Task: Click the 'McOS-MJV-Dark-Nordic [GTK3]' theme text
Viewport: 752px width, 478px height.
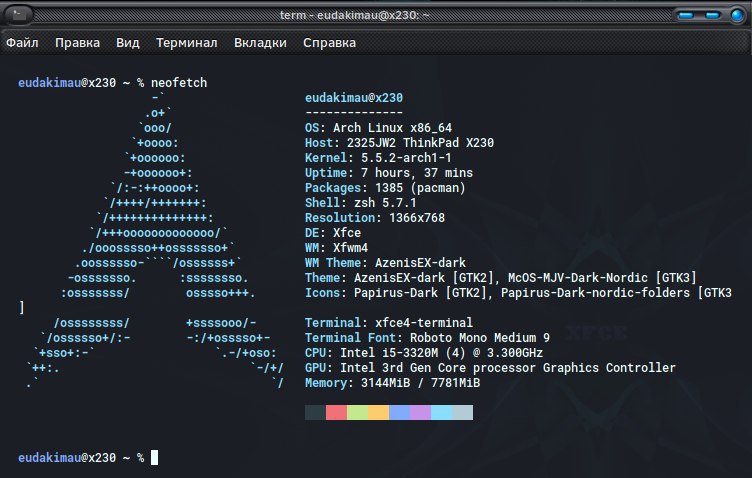Action: [x=602, y=278]
